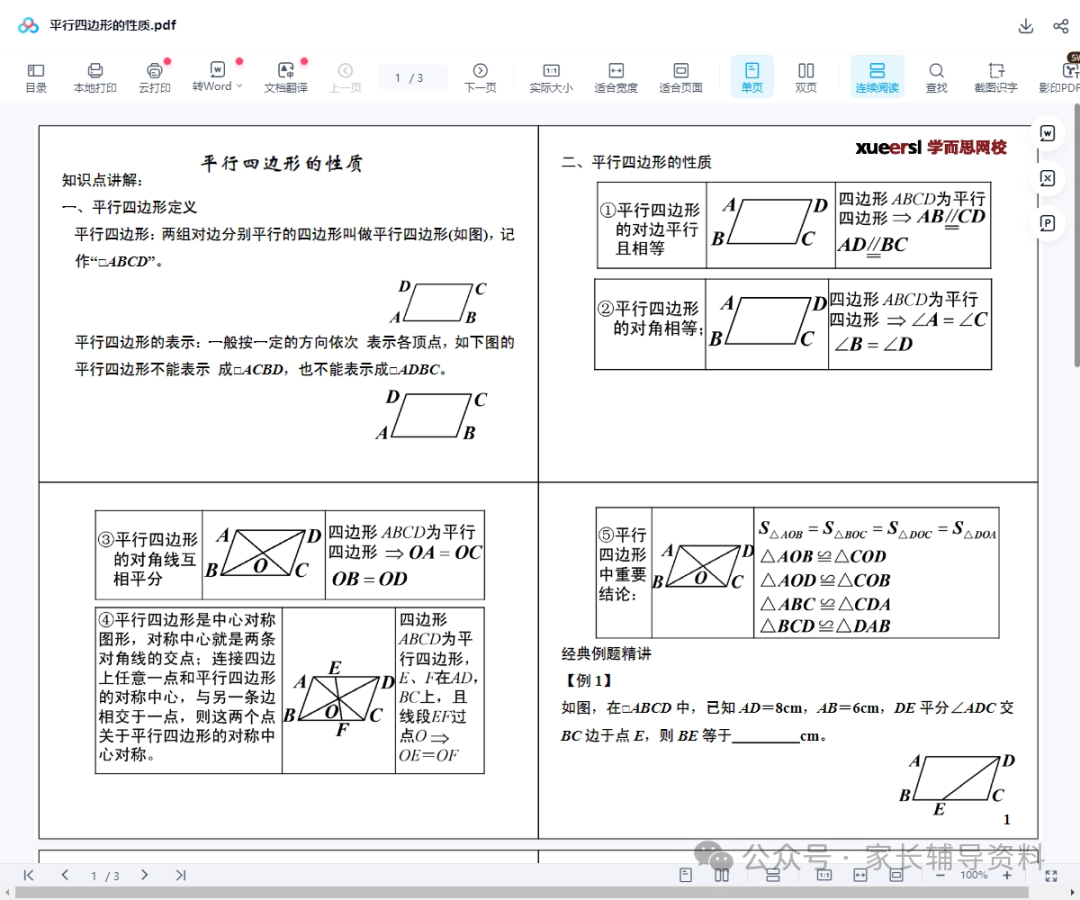Image resolution: width=1080 pixels, height=900 pixels.
Task: Click the floating convert-to-Excel button
Action: (1047, 178)
